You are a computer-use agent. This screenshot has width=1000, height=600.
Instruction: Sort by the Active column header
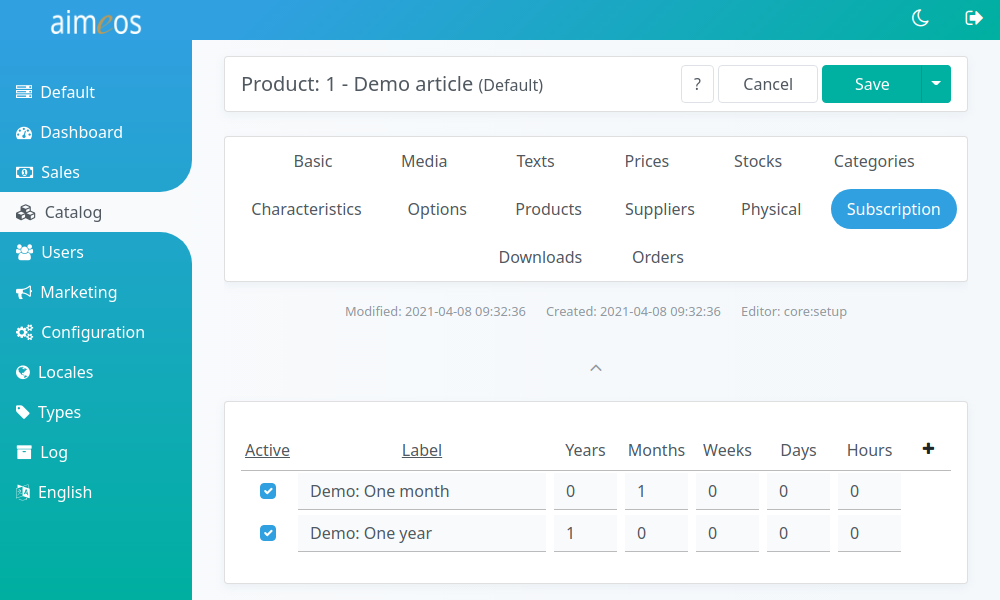click(x=267, y=450)
